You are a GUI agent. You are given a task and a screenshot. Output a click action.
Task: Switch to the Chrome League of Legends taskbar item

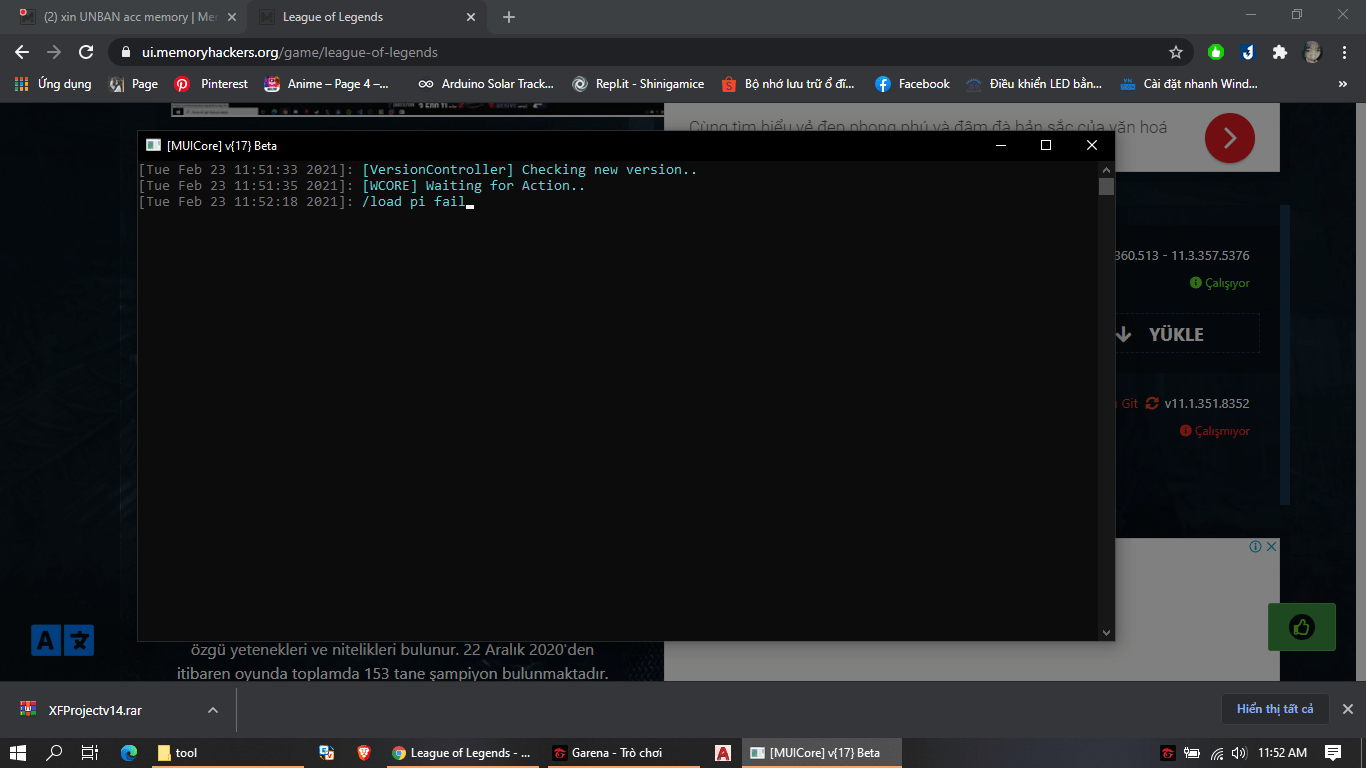pos(462,752)
